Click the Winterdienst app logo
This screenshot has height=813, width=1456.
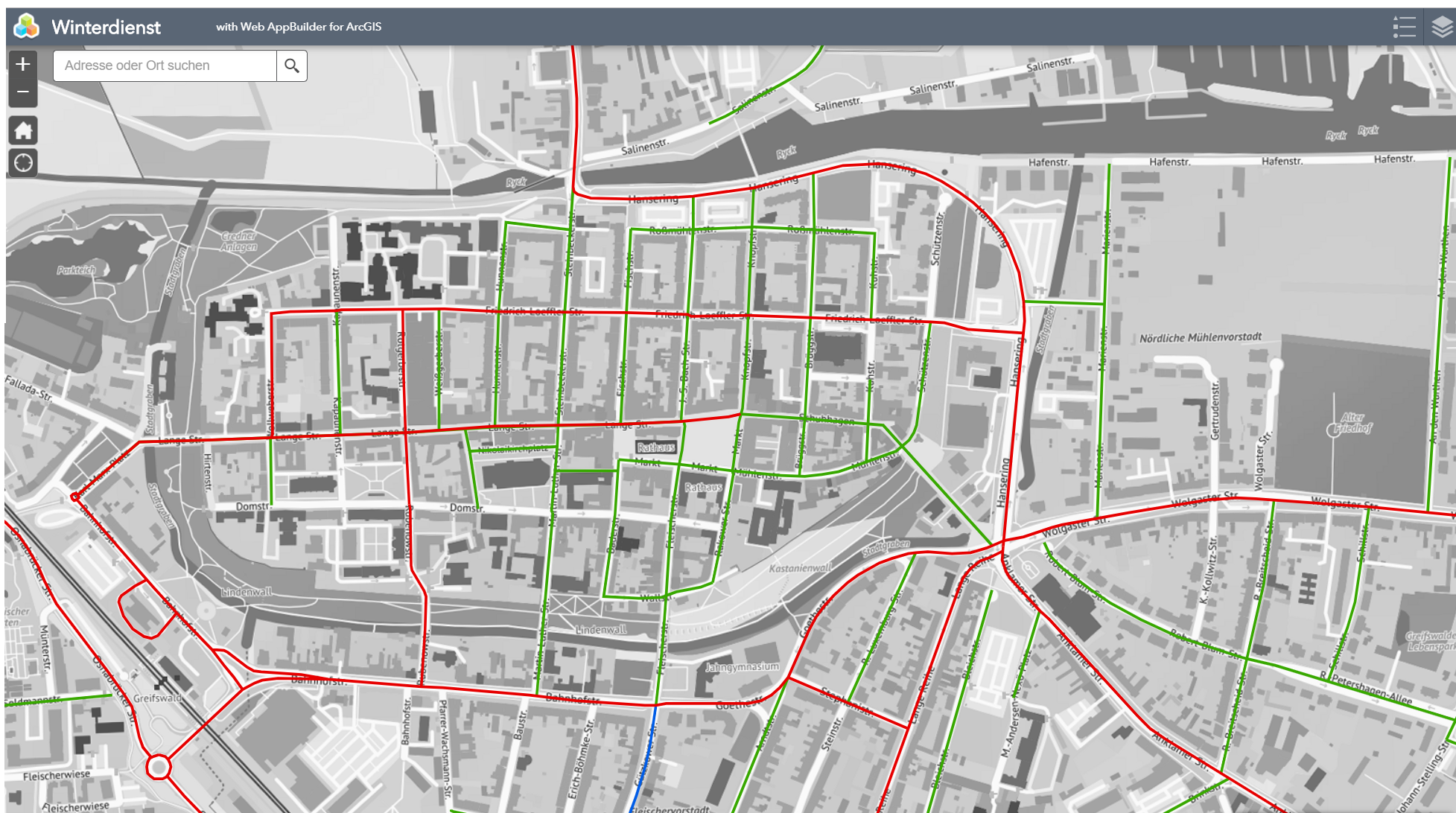point(27,27)
